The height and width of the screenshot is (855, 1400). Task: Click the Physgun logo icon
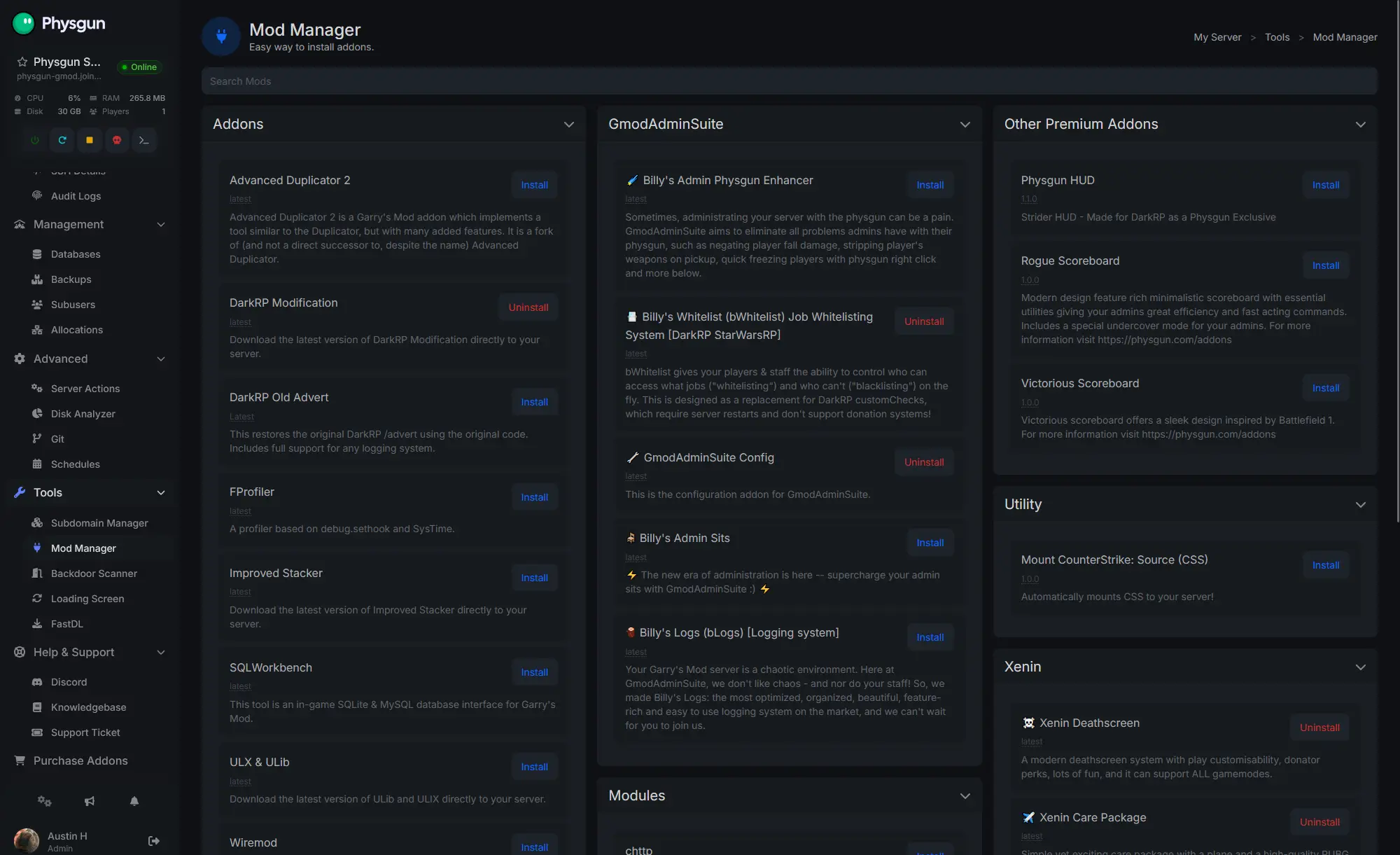(24, 23)
